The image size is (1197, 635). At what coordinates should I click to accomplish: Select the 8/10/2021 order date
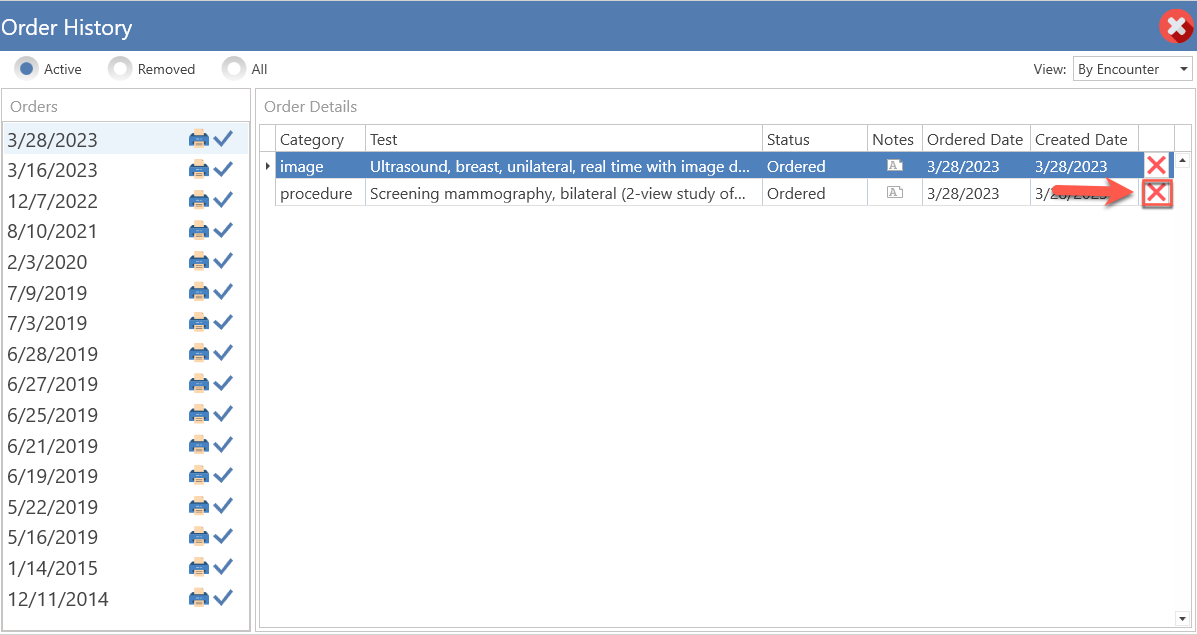53,231
